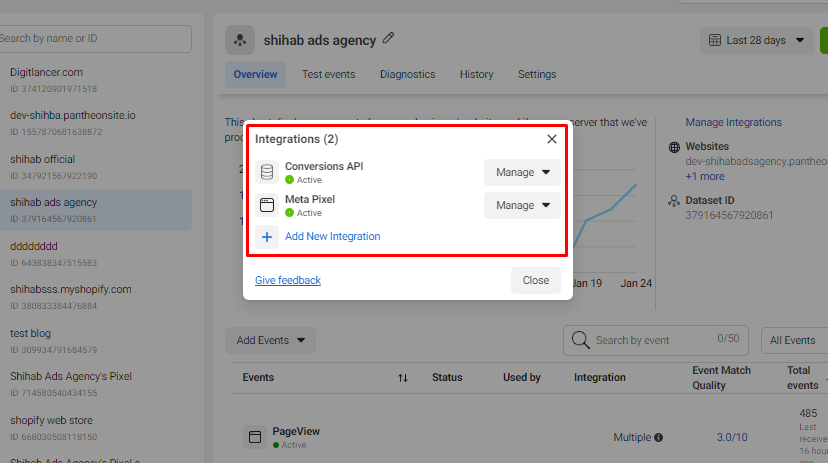Click the Used by column header
This screenshot has height=463, width=828.
tap(522, 377)
